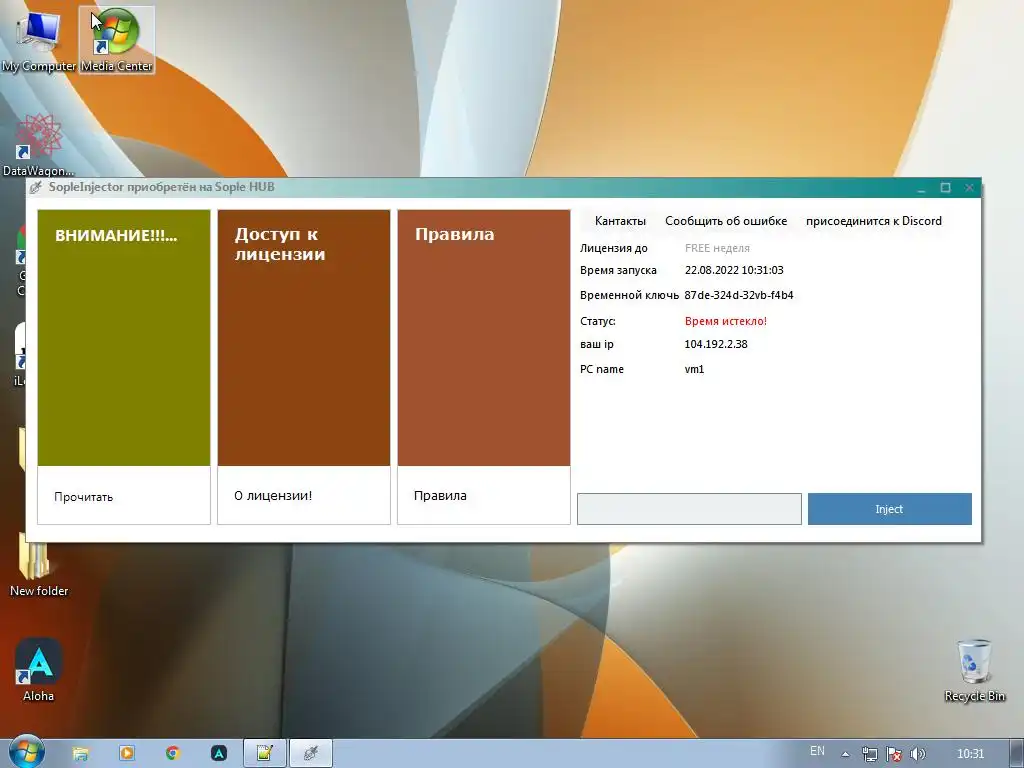The height and width of the screenshot is (768, 1024).
Task: Select the Прочитать link
Action: [x=84, y=497]
